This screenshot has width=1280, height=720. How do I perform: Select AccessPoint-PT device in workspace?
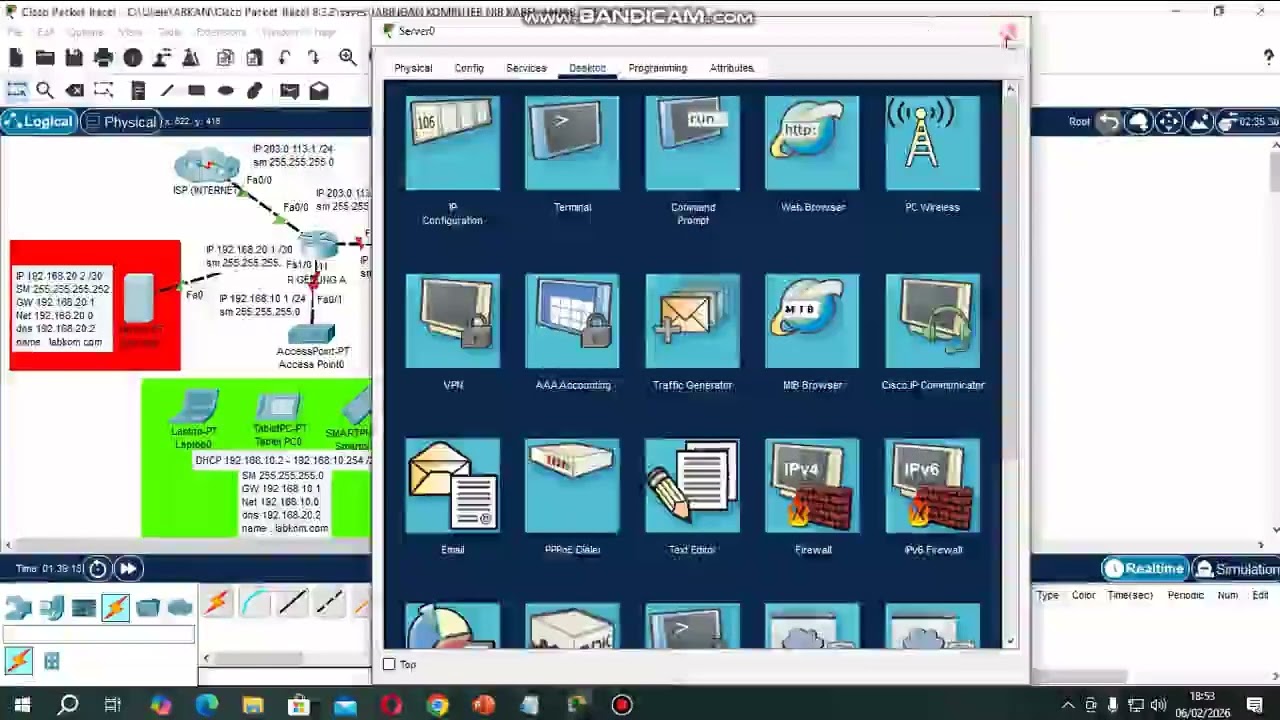click(x=313, y=335)
